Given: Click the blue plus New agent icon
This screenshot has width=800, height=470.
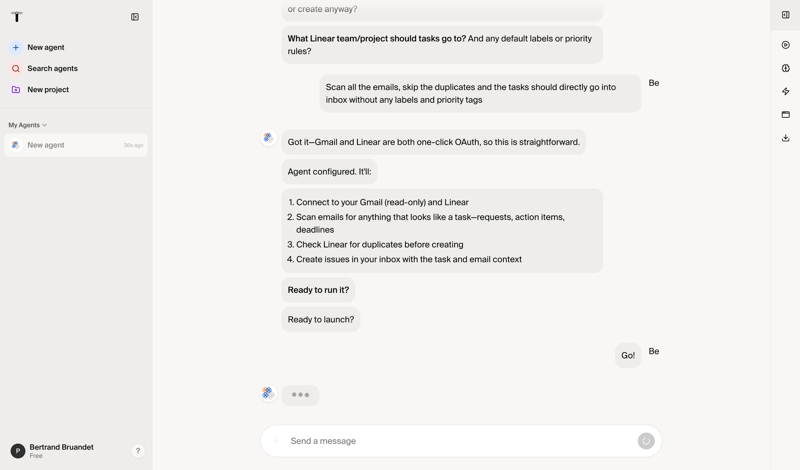Looking at the screenshot, I should [16, 47].
